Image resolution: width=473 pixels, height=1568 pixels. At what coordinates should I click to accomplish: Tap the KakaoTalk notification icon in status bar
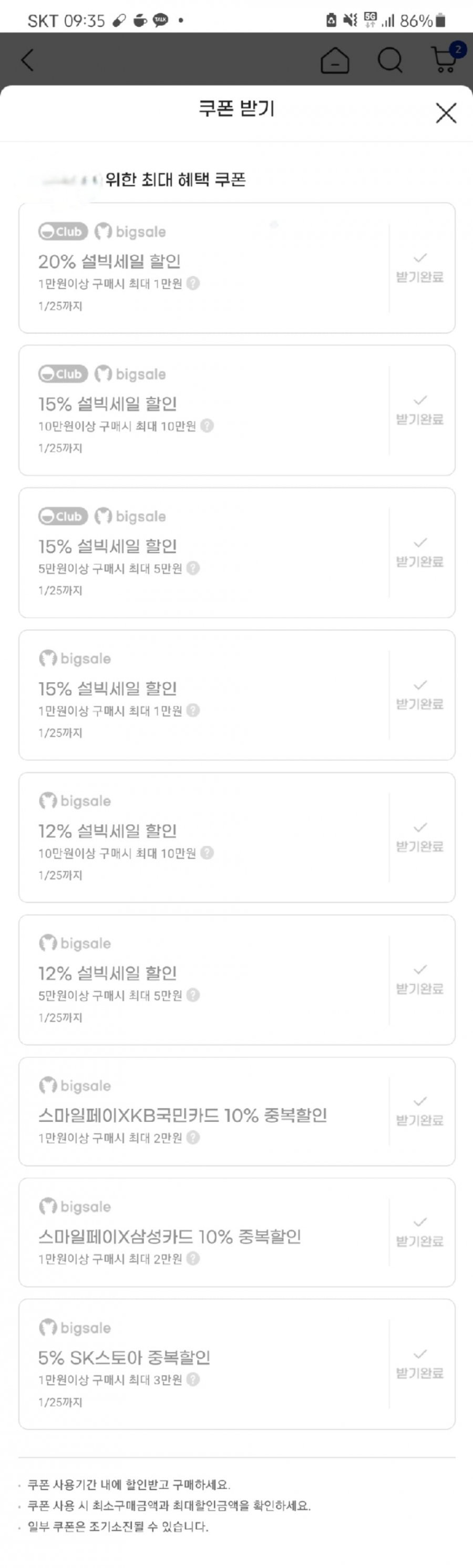pyautogui.click(x=160, y=20)
